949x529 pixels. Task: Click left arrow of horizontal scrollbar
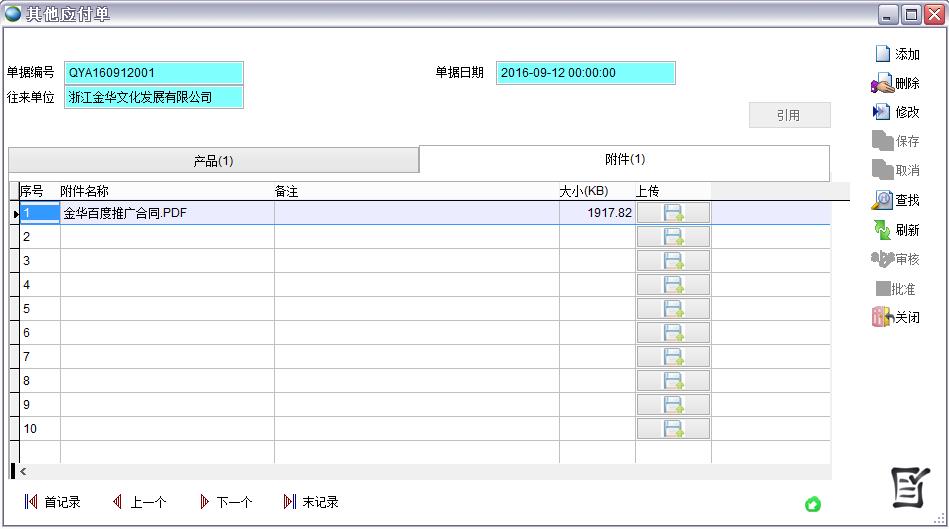[x=23, y=471]
